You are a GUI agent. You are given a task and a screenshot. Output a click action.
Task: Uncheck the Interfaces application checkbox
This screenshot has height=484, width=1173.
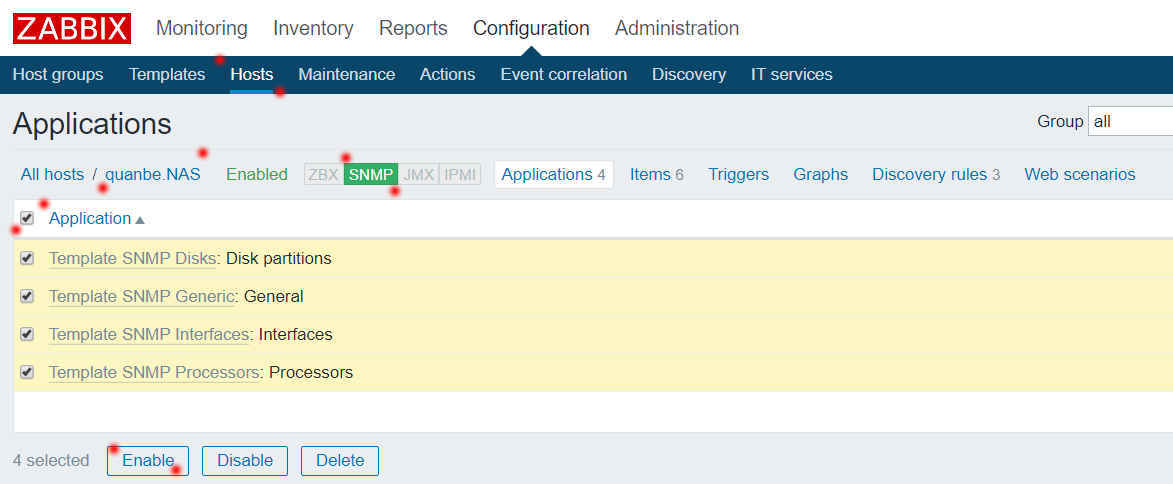pyautogui.click(x=27, y=334)
